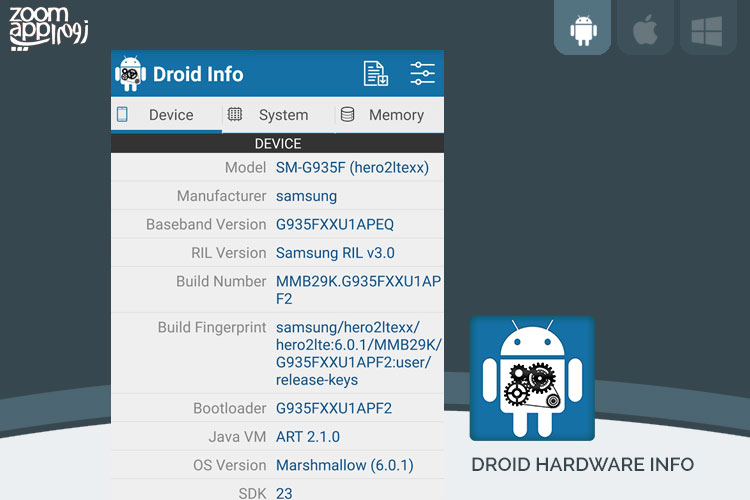Image resolution: width=750 pixels, height=500 pixels.
Task: Tap the Droid Info robot app icon
Action: pos(130,74)
